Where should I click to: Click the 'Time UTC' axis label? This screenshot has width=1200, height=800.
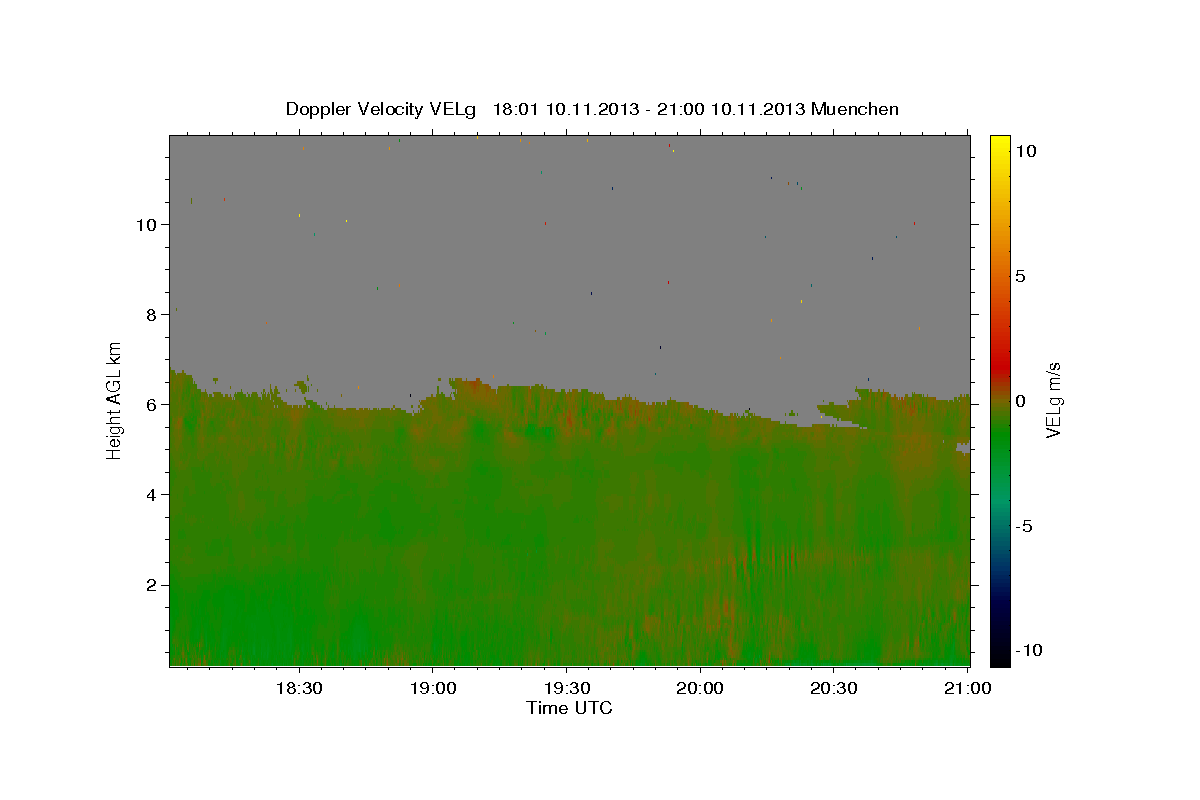tap(569, 708)
